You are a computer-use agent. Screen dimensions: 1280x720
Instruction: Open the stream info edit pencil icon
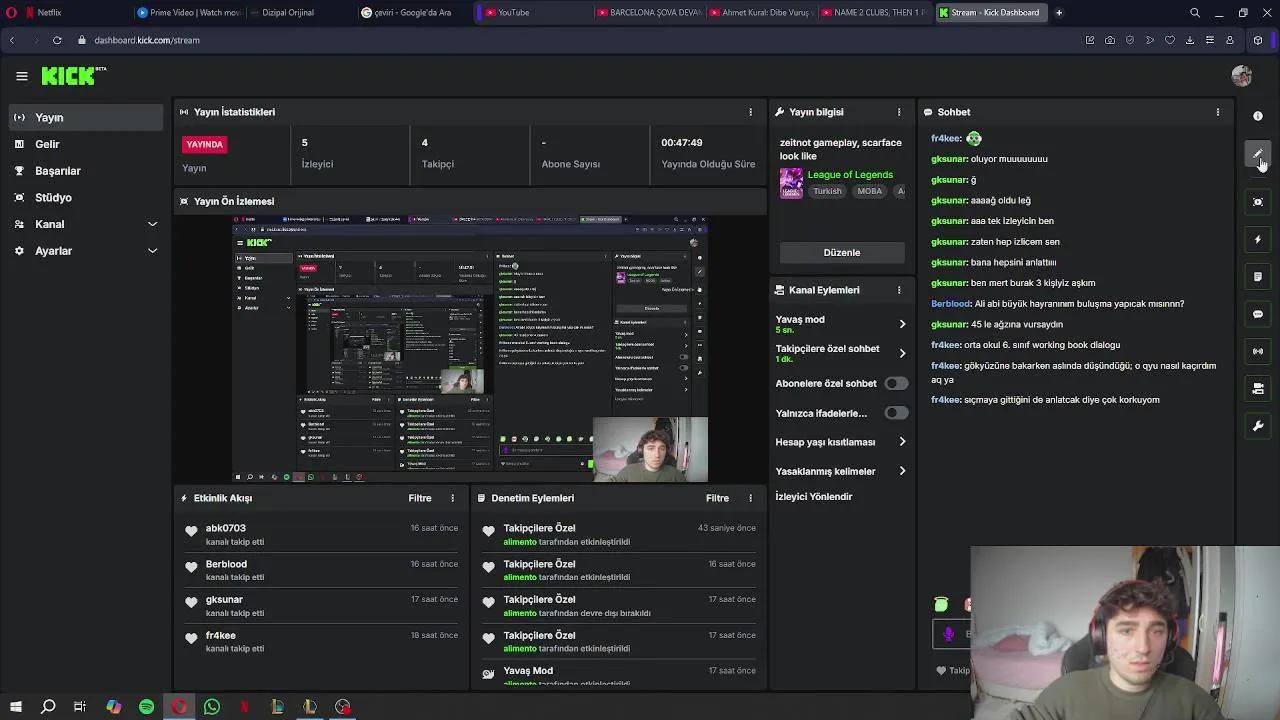coord(1258,152)
